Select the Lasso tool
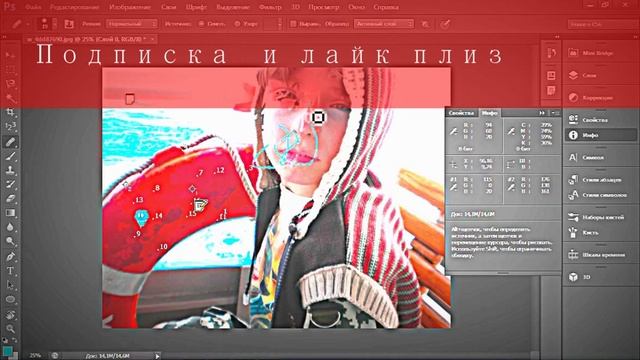The width and height of the screenshot is (640, 360). point(10,84)
